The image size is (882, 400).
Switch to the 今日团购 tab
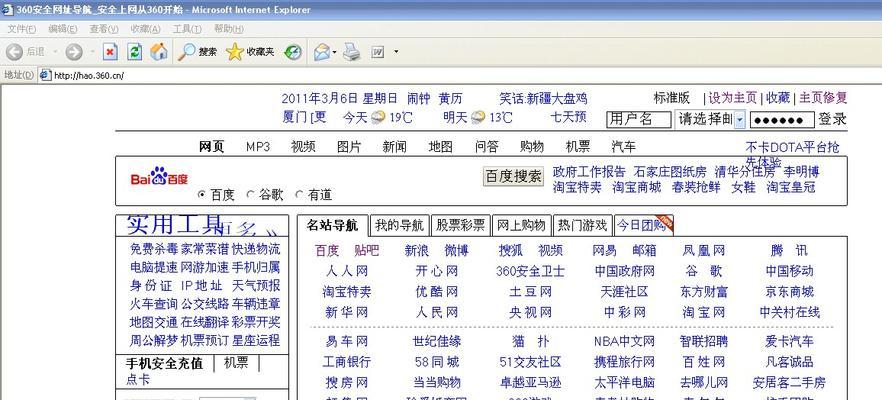644,226
